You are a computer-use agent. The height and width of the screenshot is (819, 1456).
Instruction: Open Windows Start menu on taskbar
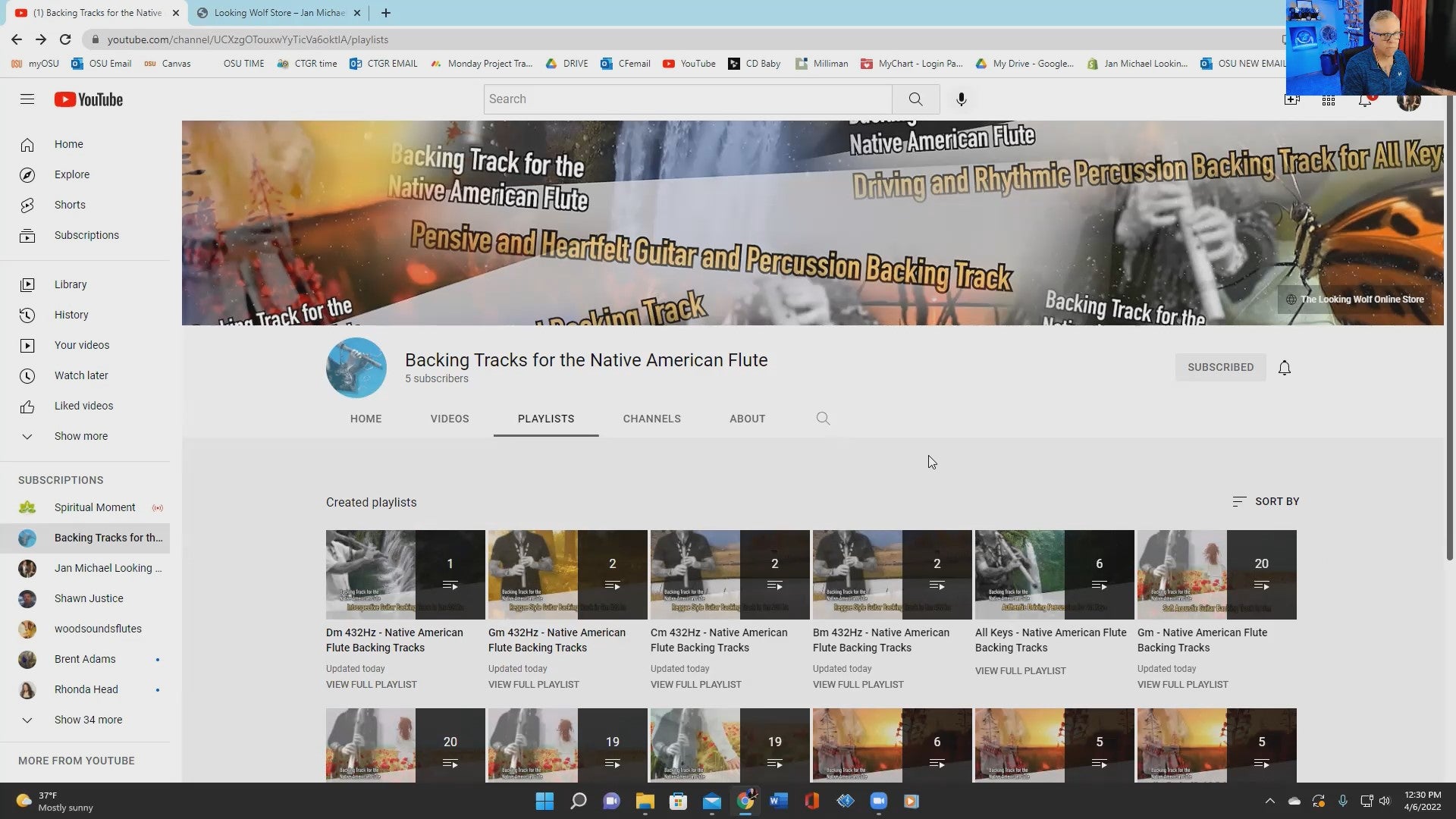click(x=544, y=801)
